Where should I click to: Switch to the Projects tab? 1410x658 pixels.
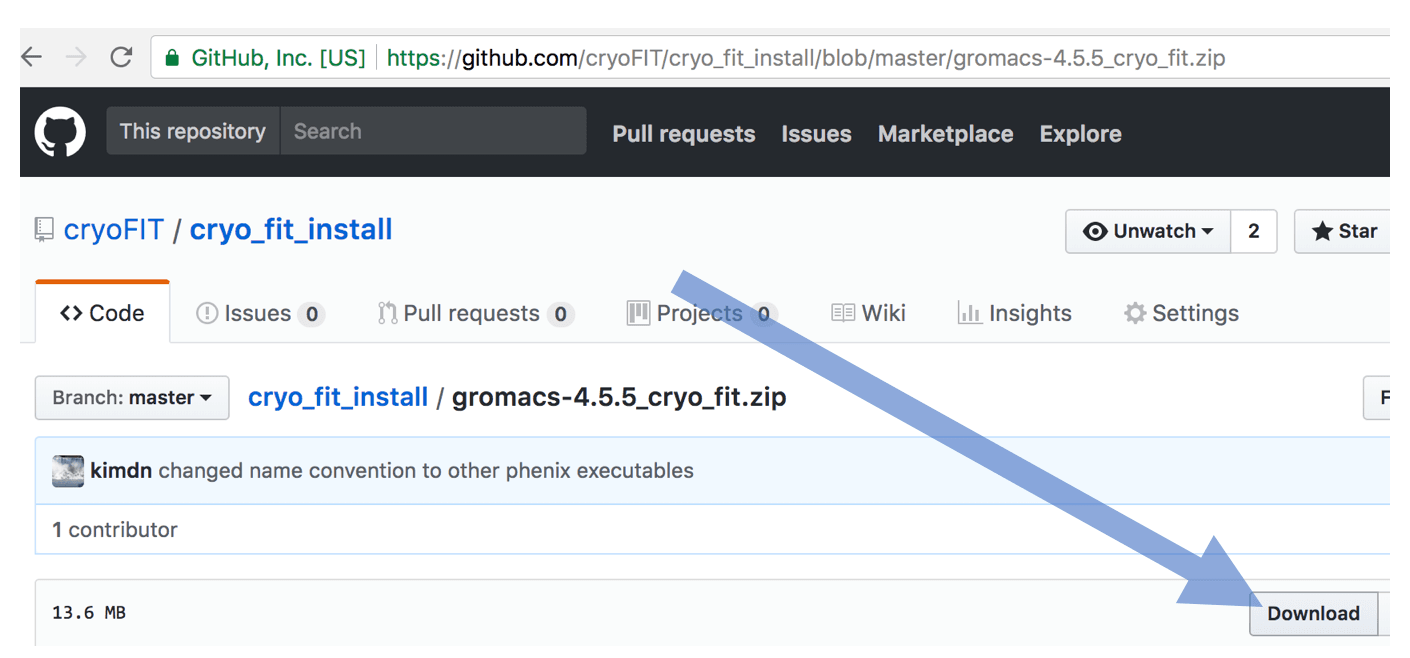pyautogui.click(x=700, y=313)
